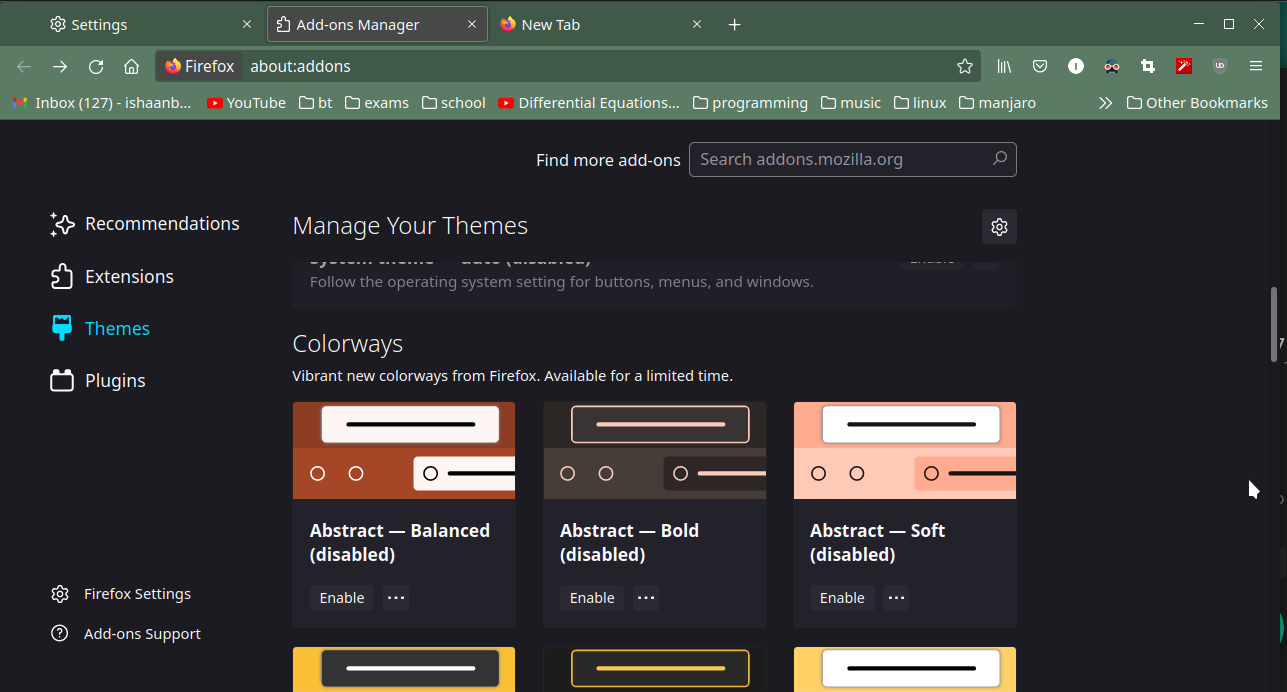Open the Library icon in toolbar
Screen dimensions: 1287x692
coord(1004,67)
